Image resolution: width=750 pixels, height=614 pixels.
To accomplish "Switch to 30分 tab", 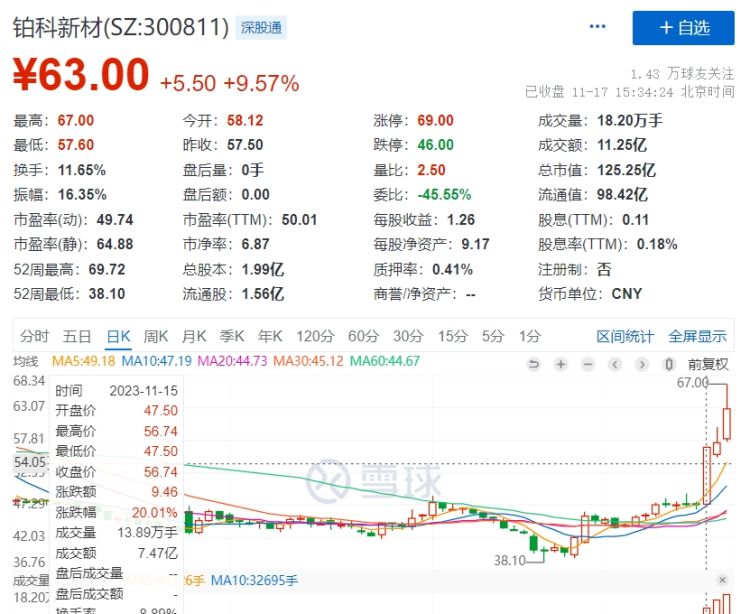I will tap(408, 336).
